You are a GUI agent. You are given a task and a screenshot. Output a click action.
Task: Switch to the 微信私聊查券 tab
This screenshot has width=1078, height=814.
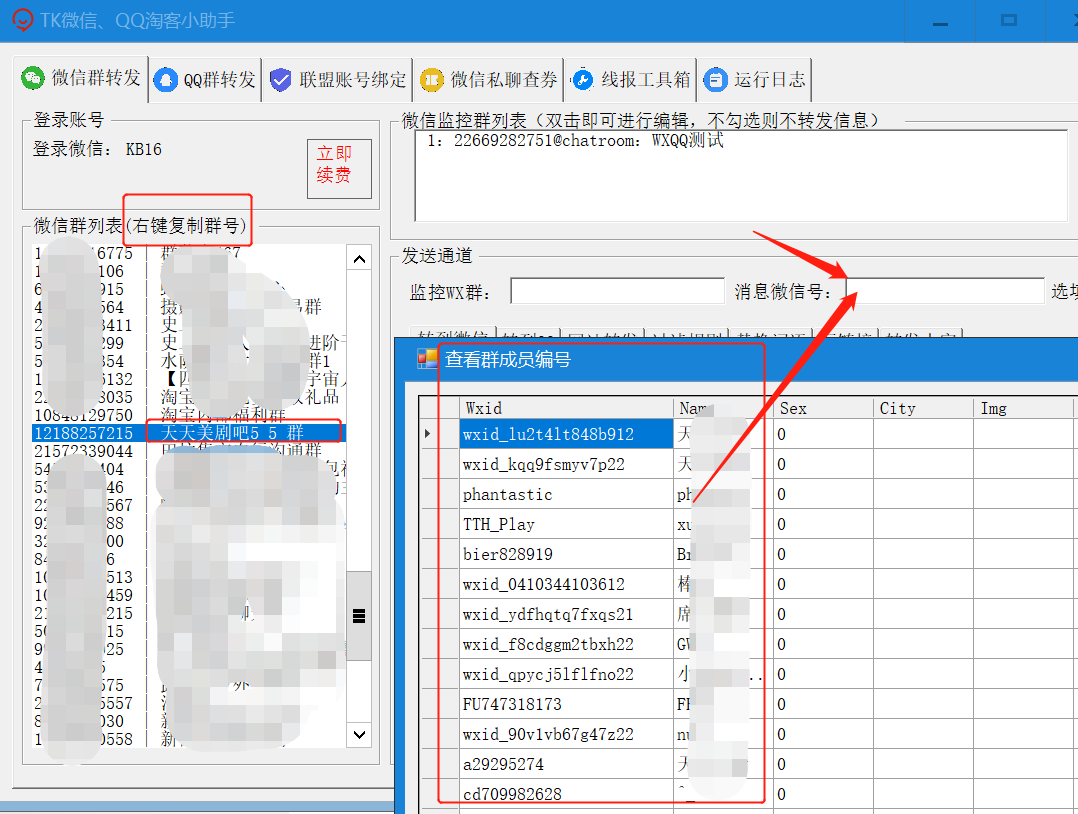tap(489, 80)
